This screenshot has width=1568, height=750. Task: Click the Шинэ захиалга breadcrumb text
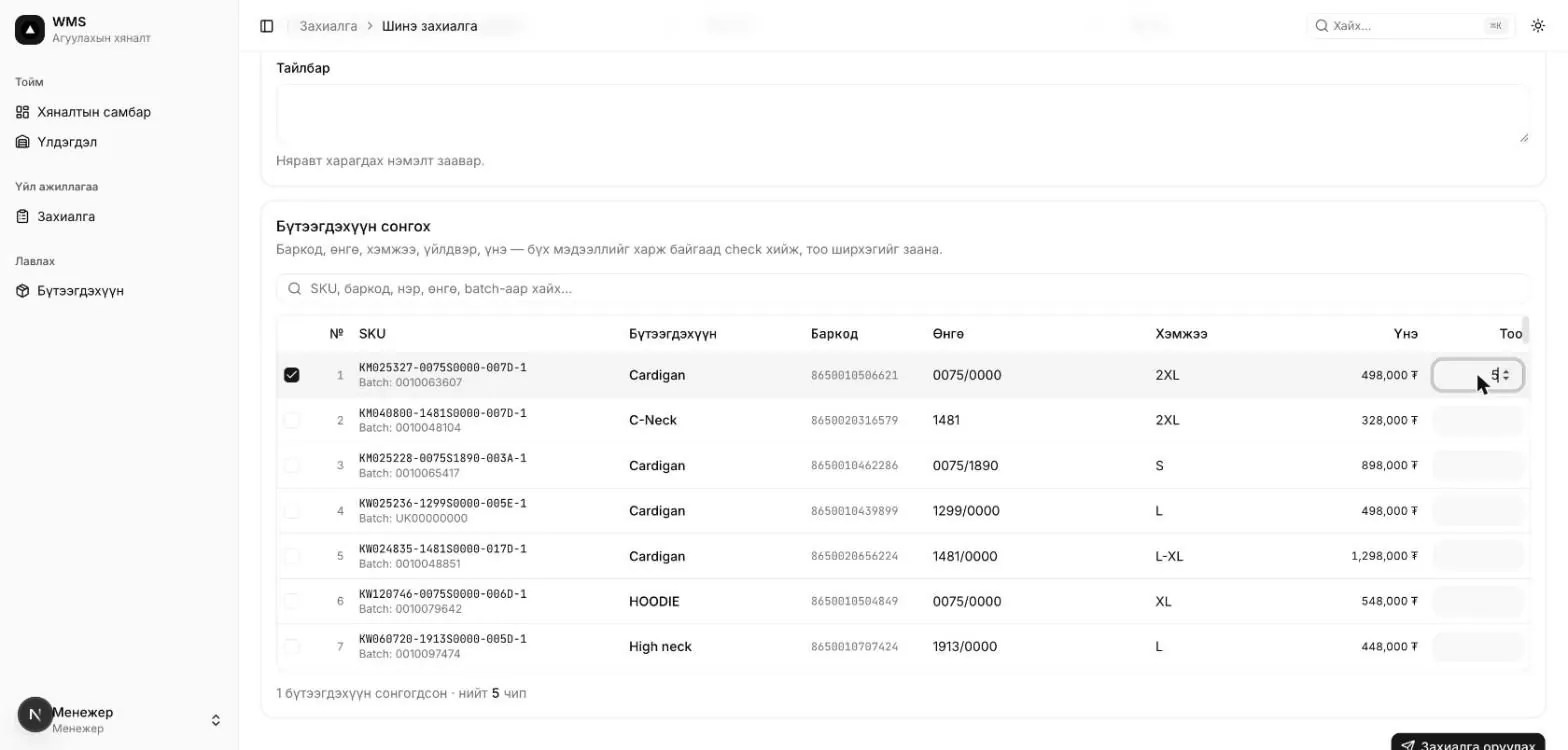point(429,26)
